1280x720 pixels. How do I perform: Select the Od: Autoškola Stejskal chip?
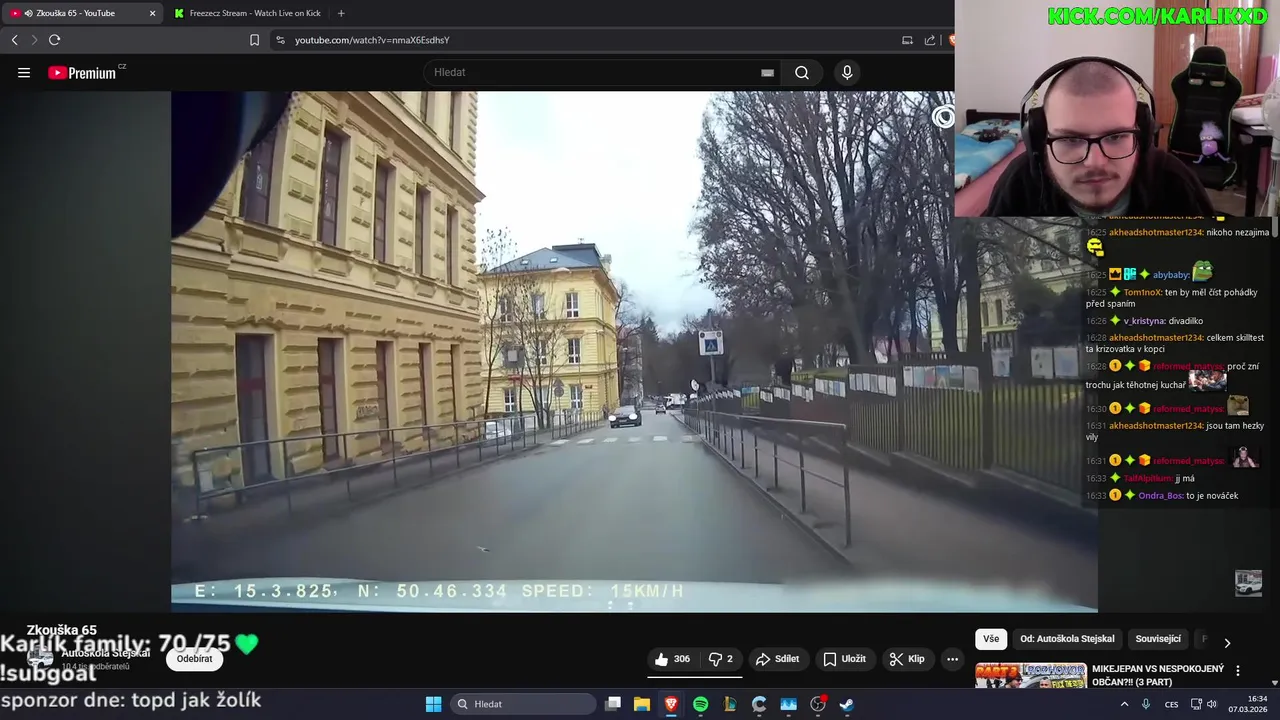(1067, 639)
